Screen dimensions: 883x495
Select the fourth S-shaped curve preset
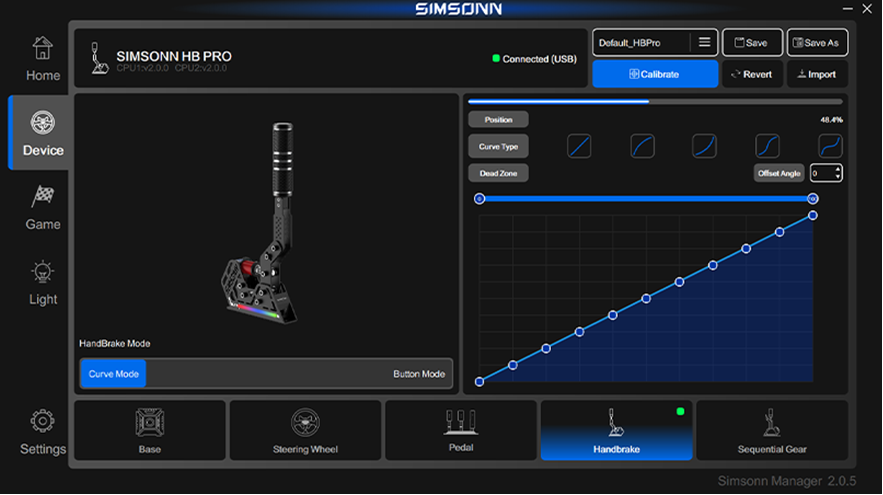[767, 146]
